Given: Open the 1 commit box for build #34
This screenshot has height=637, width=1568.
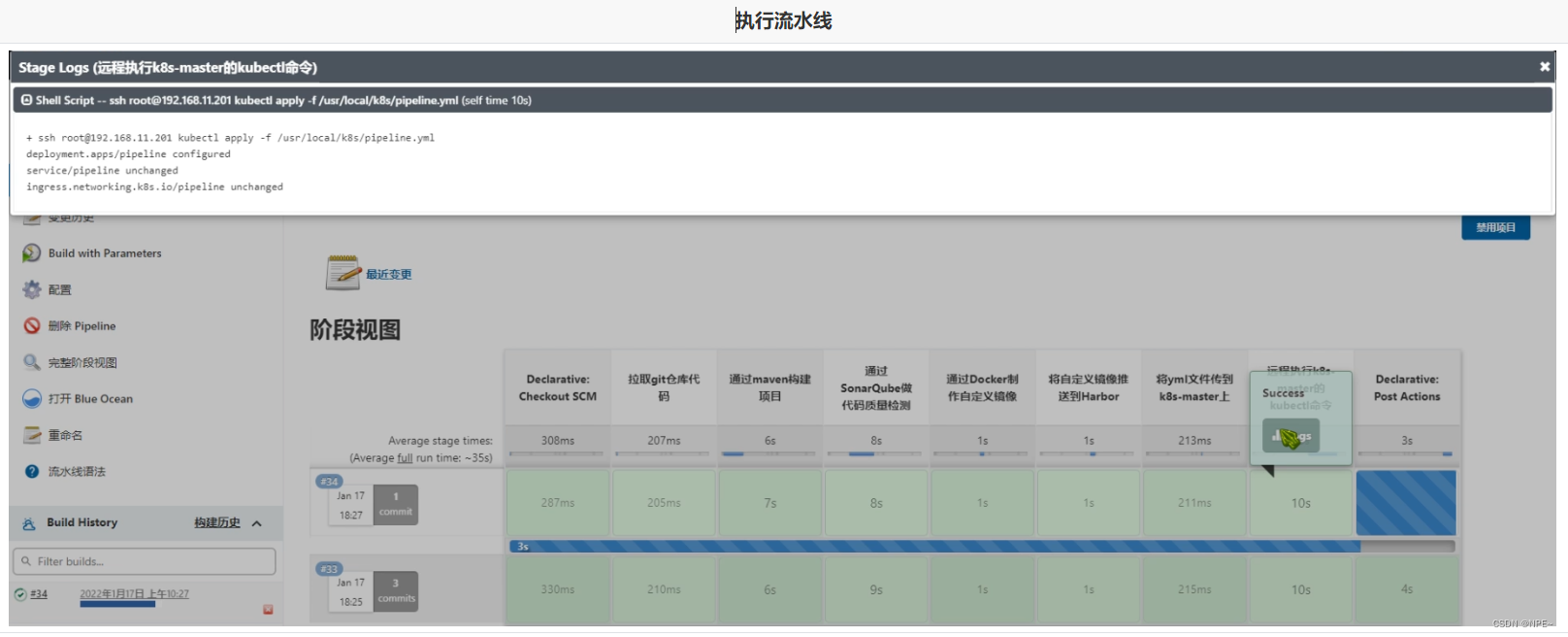Looking at the screenshot, I should point(396,504).
